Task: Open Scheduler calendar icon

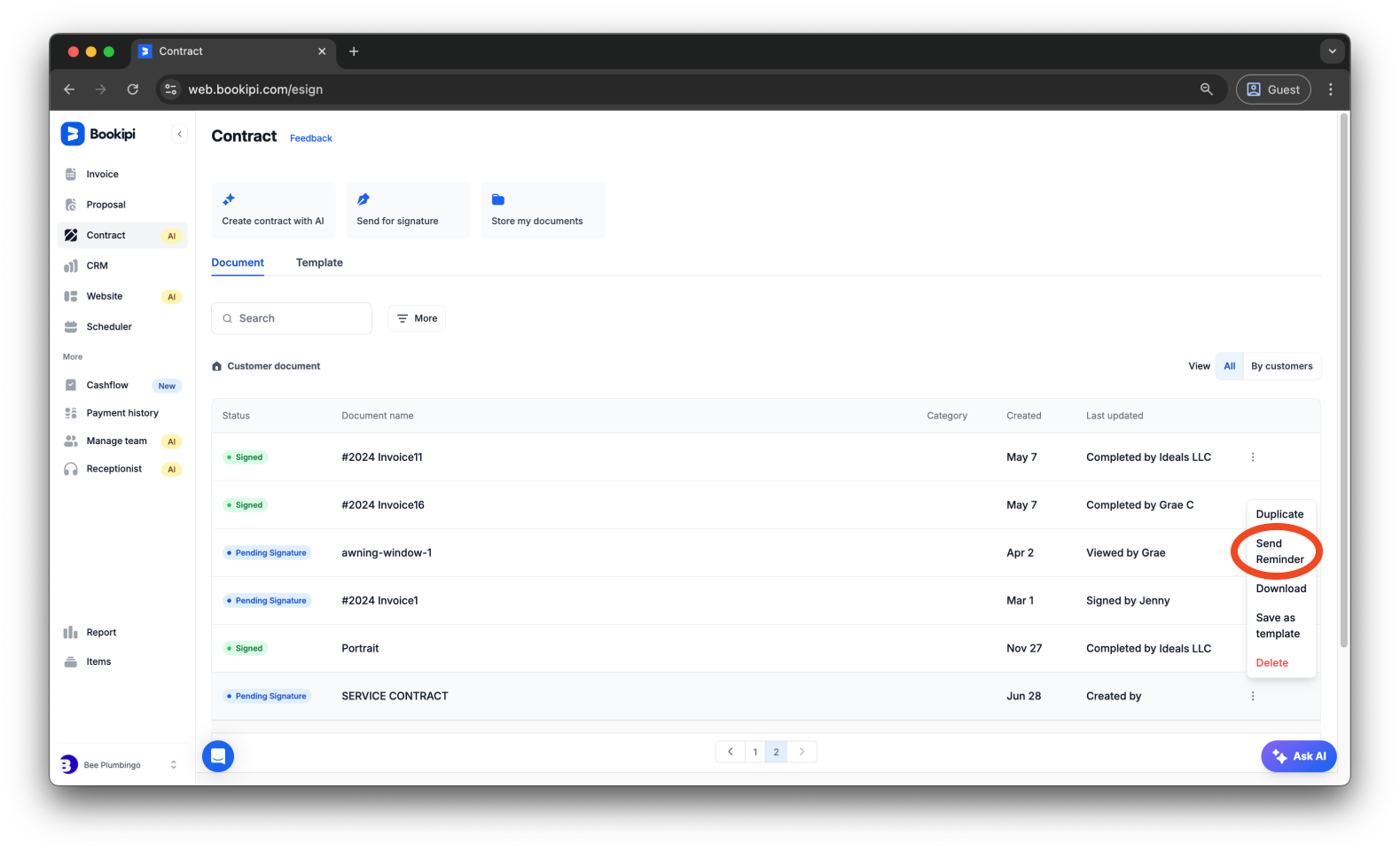Action: tap(71, 327)
